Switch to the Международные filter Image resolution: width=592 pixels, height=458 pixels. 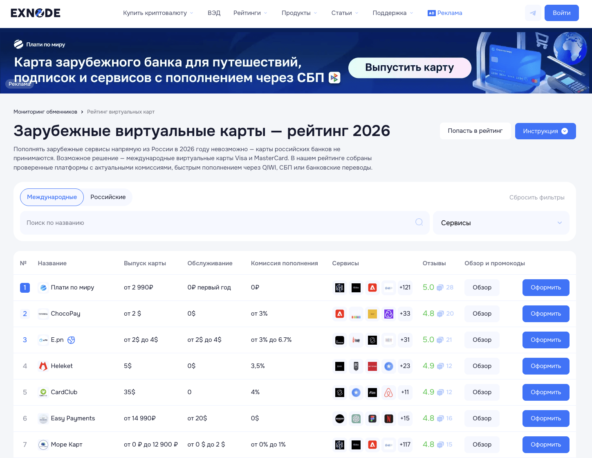tap(52, 197)
